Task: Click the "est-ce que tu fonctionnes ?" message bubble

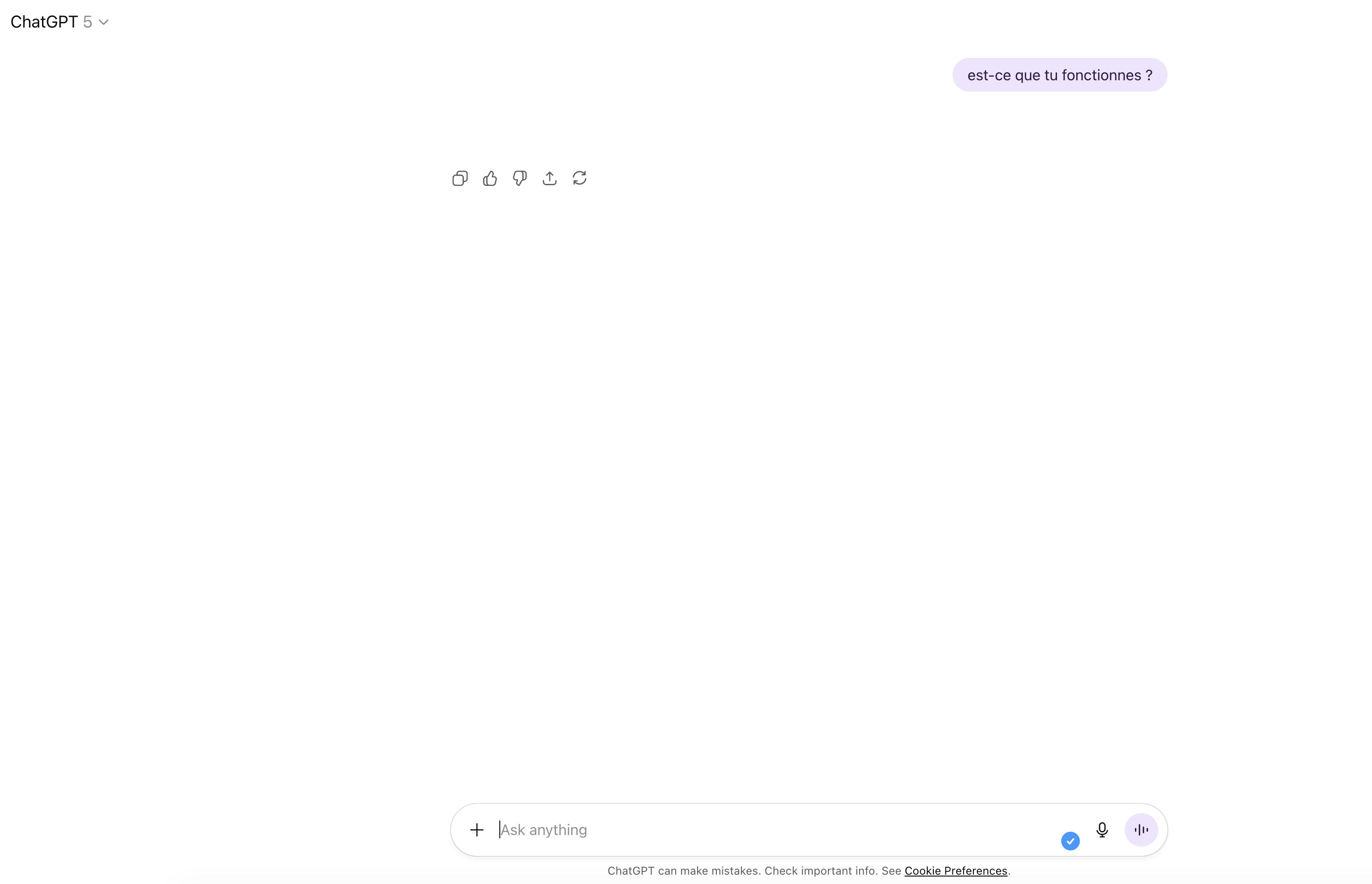Action: pos(1059,75)
